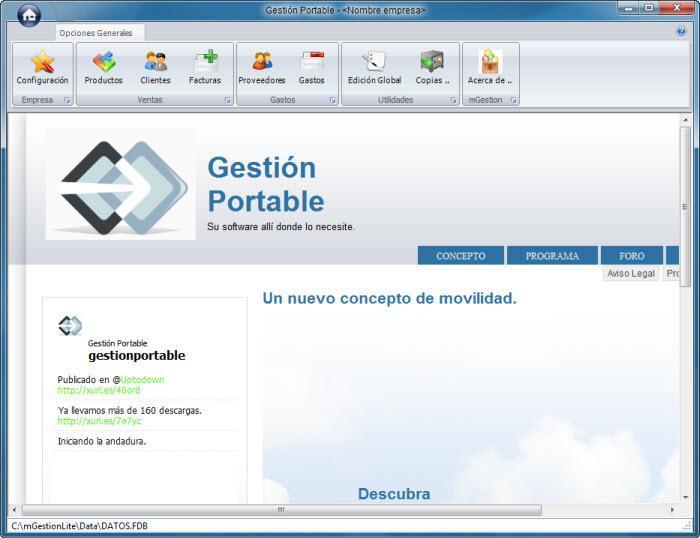Expand the mGestion group launcher
700x538 pixels.
(513, 100)
